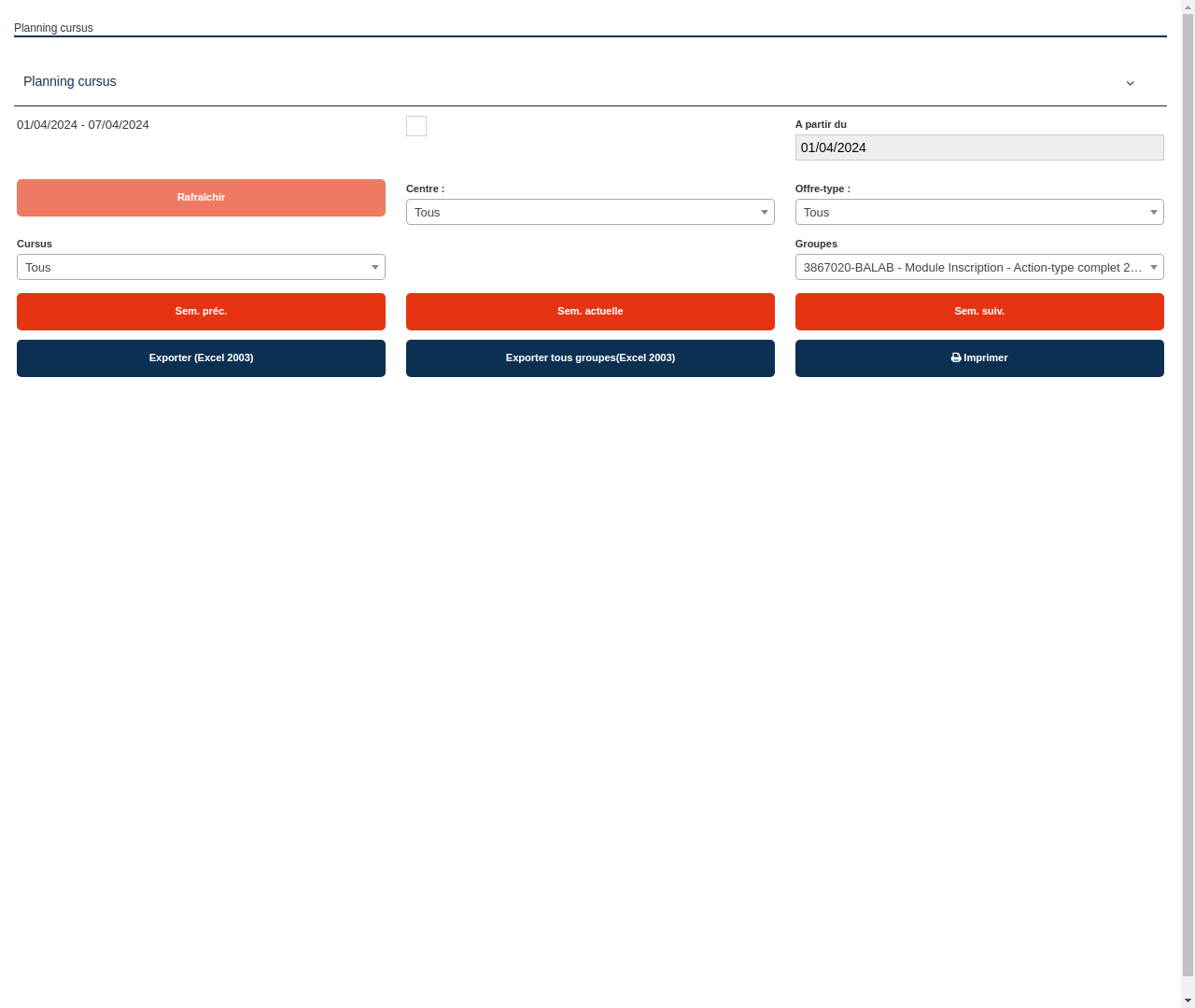The width and height of the screenshot is (1195, 1008).
Task: Click the printer icon on Imprimer button
Action: pos(954,357)
